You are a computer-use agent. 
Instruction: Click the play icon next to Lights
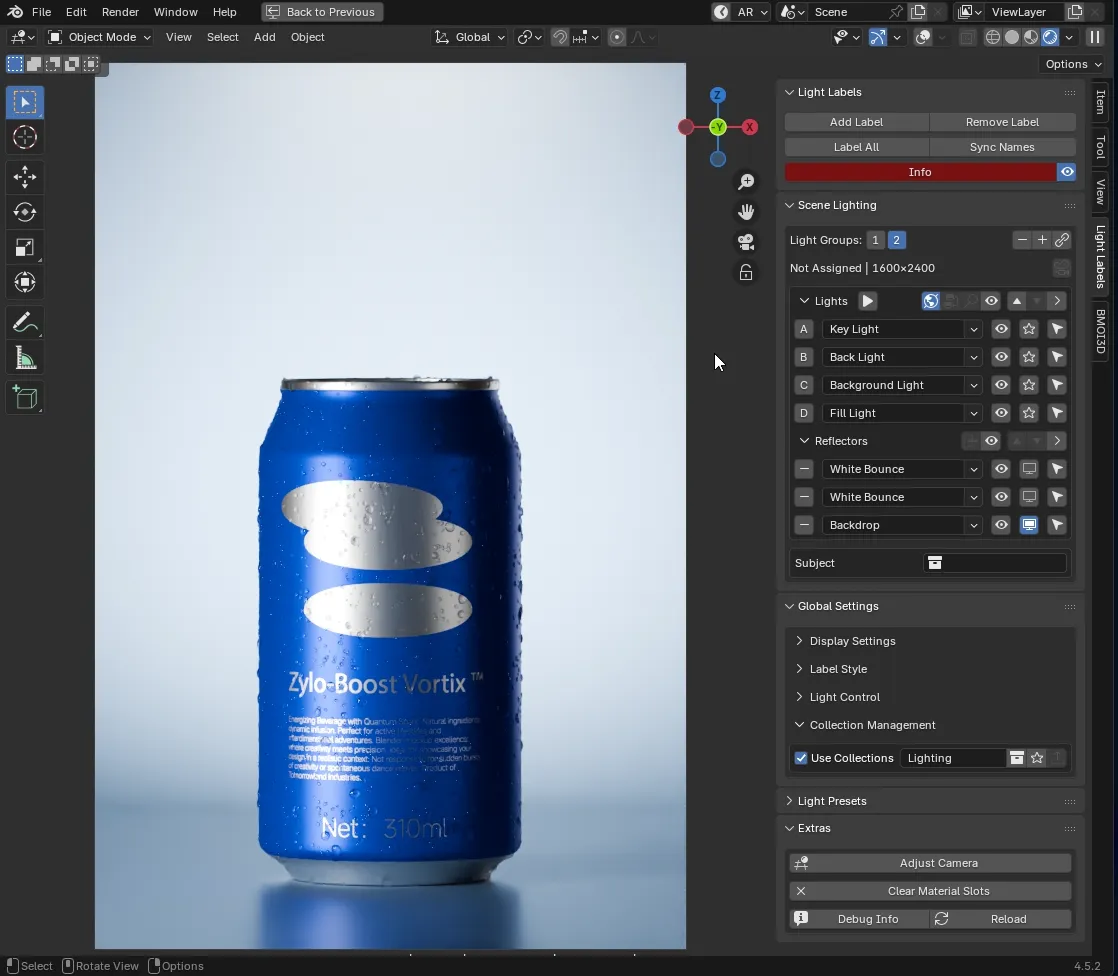click(x=868, y=301)
